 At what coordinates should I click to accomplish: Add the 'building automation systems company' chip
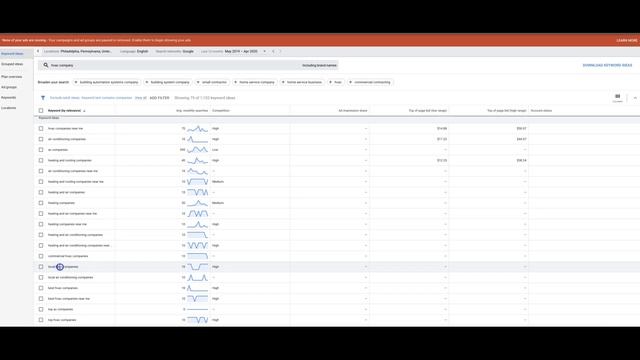pos(107,82)
